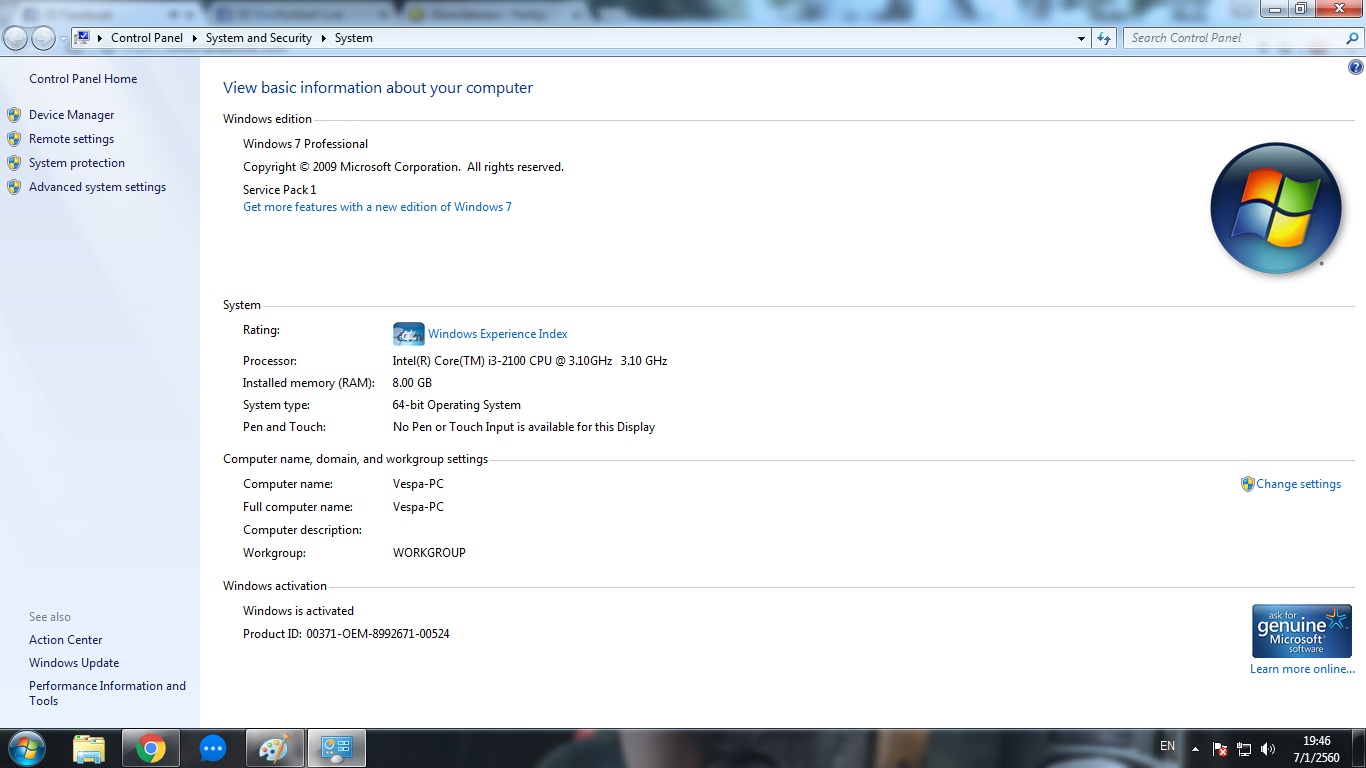Click the genuine Microsoft software badge

(1301, 631)
